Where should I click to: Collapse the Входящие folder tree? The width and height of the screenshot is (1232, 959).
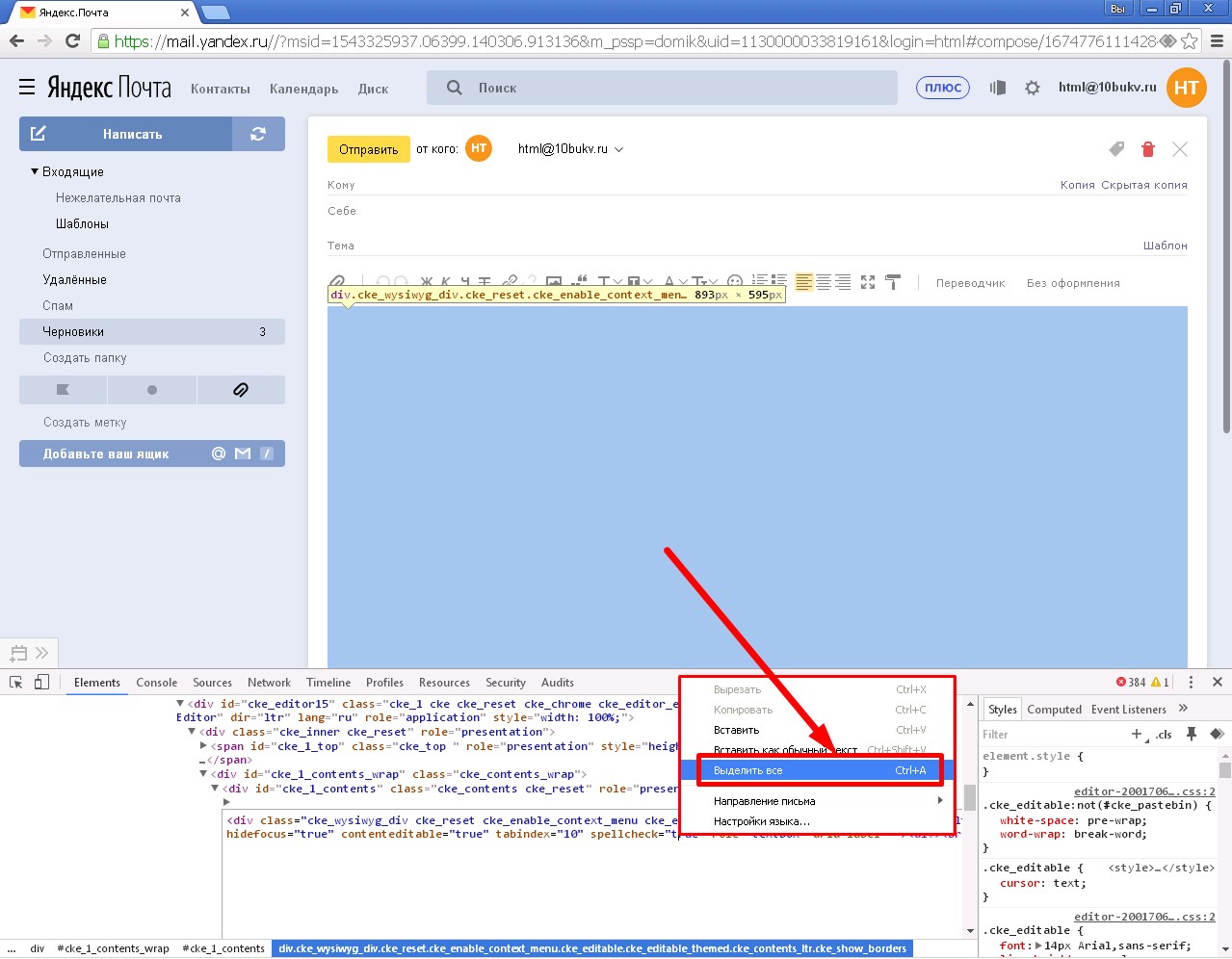pos(35,171)
